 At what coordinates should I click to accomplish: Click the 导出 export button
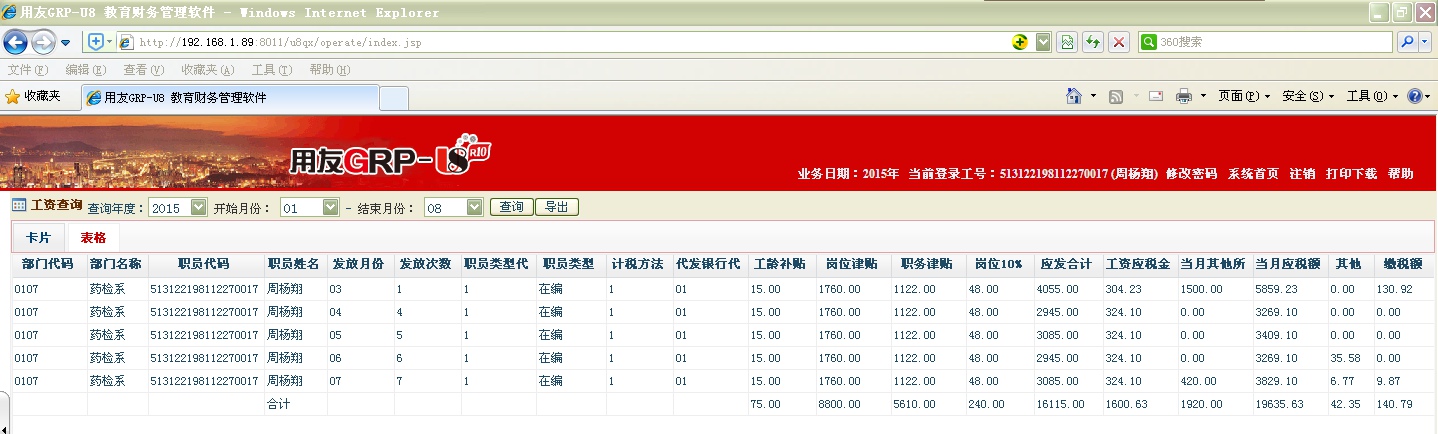[557, 207]
